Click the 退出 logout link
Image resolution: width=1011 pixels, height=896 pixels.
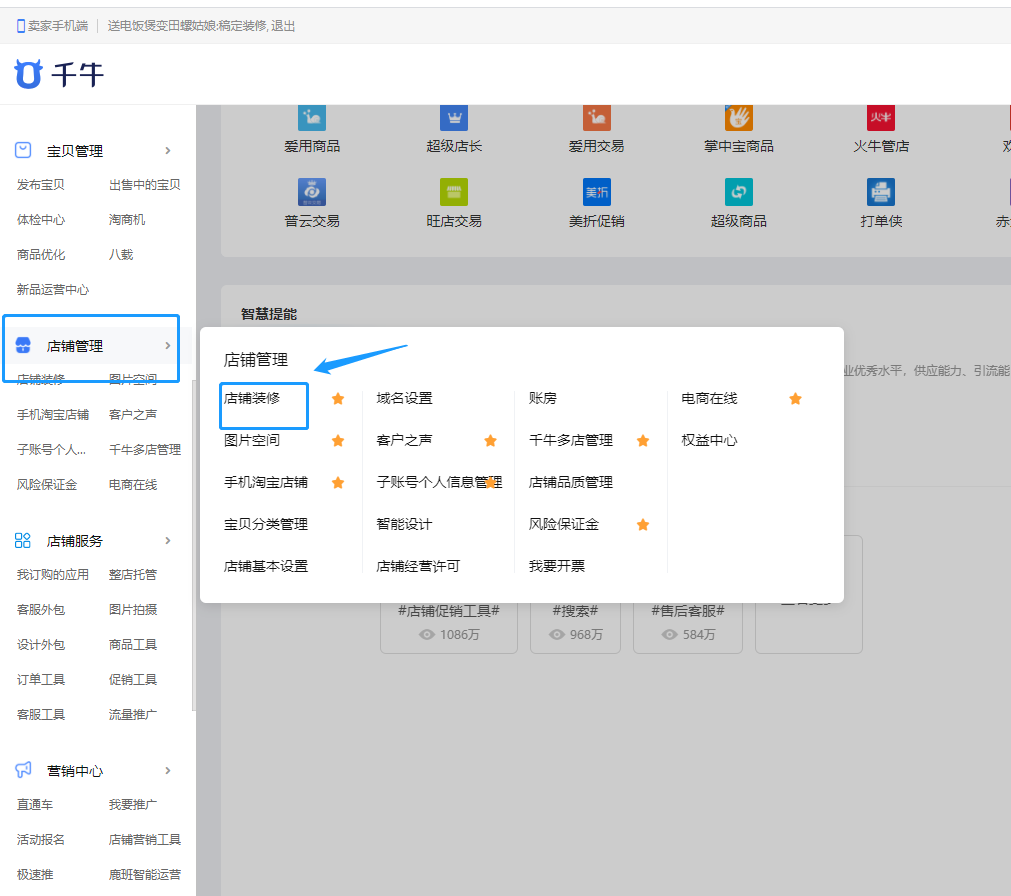(x=283, y=26)
